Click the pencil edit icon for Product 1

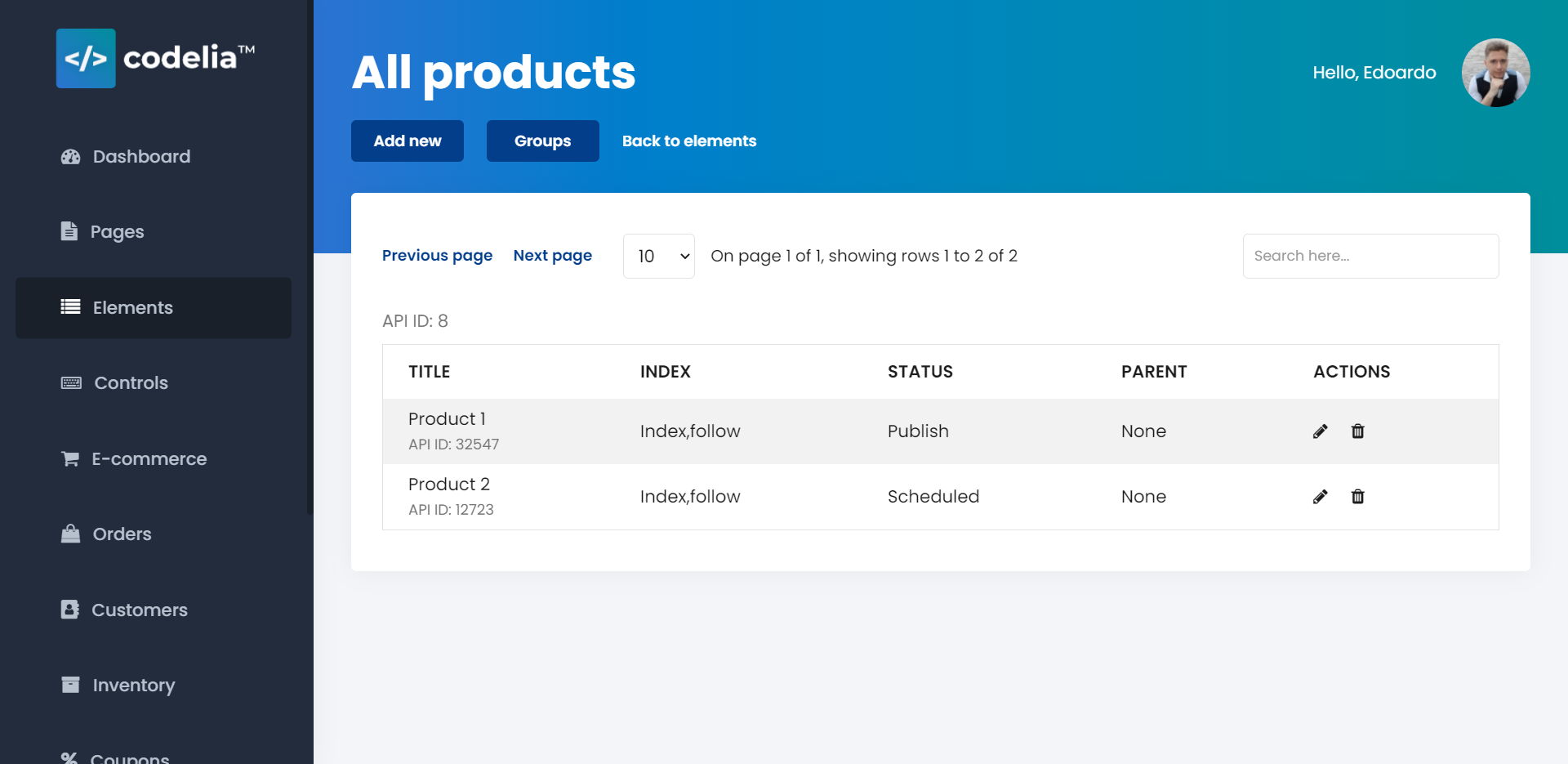coord(1320,431)
